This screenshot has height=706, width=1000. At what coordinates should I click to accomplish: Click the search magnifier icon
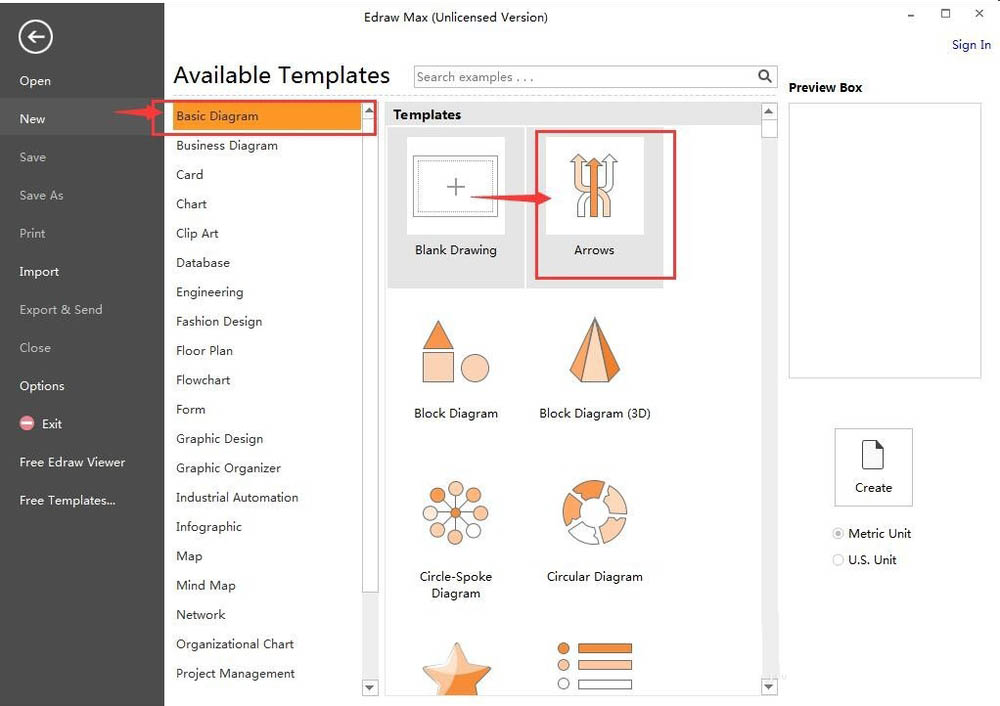point(765,77)
